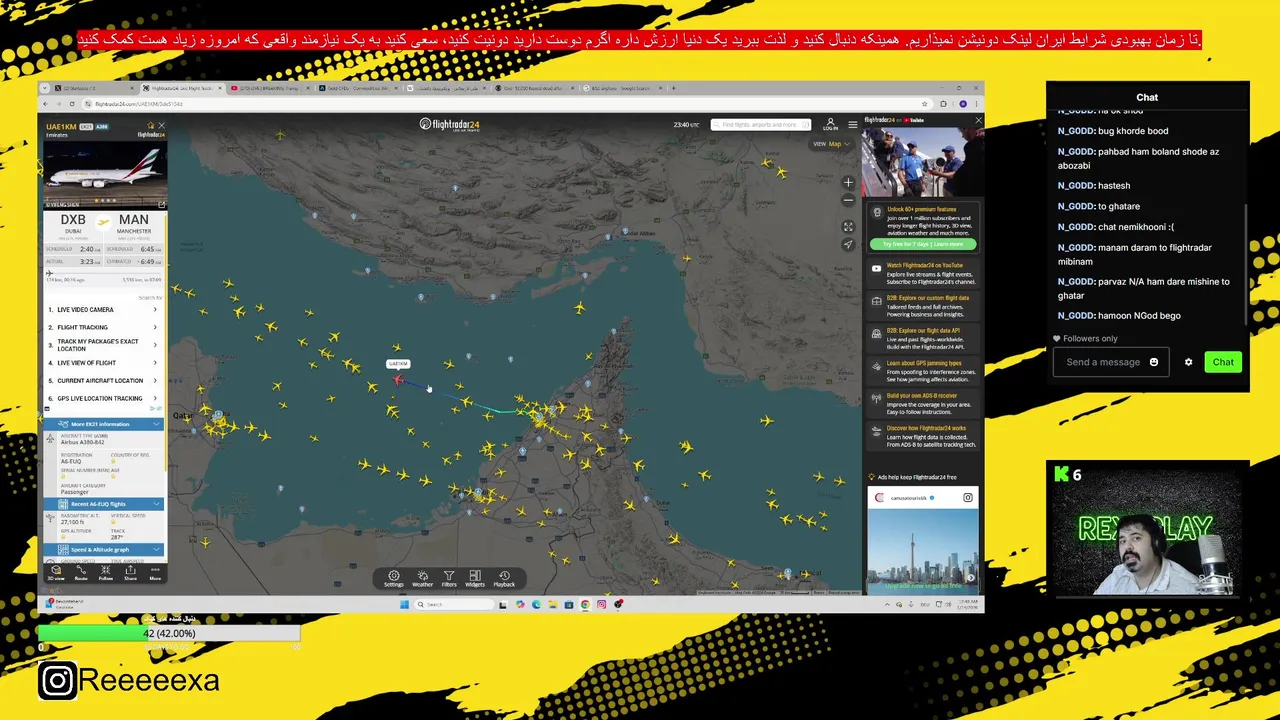The image size is (1280, 720).
Task: Open browser extensions puzzle icon
Action: (945, 104)
